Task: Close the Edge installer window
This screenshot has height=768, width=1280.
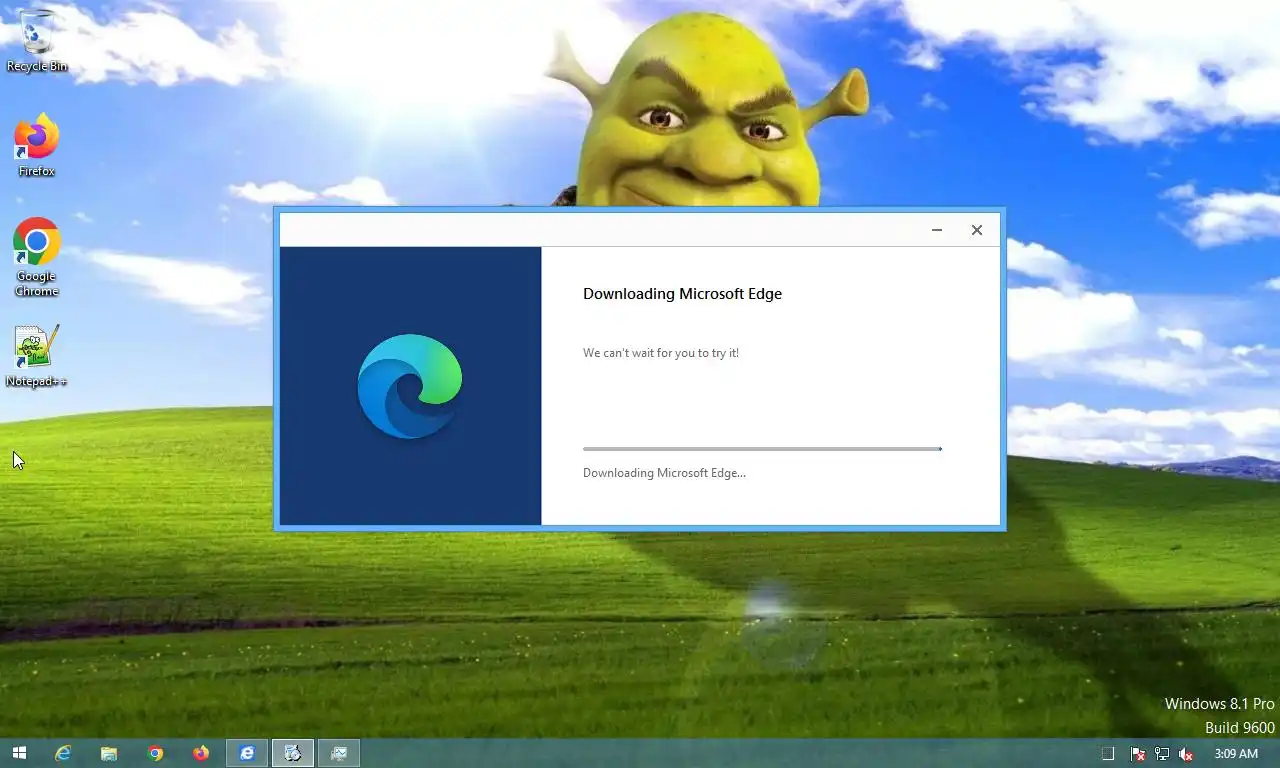Action: 977,230
